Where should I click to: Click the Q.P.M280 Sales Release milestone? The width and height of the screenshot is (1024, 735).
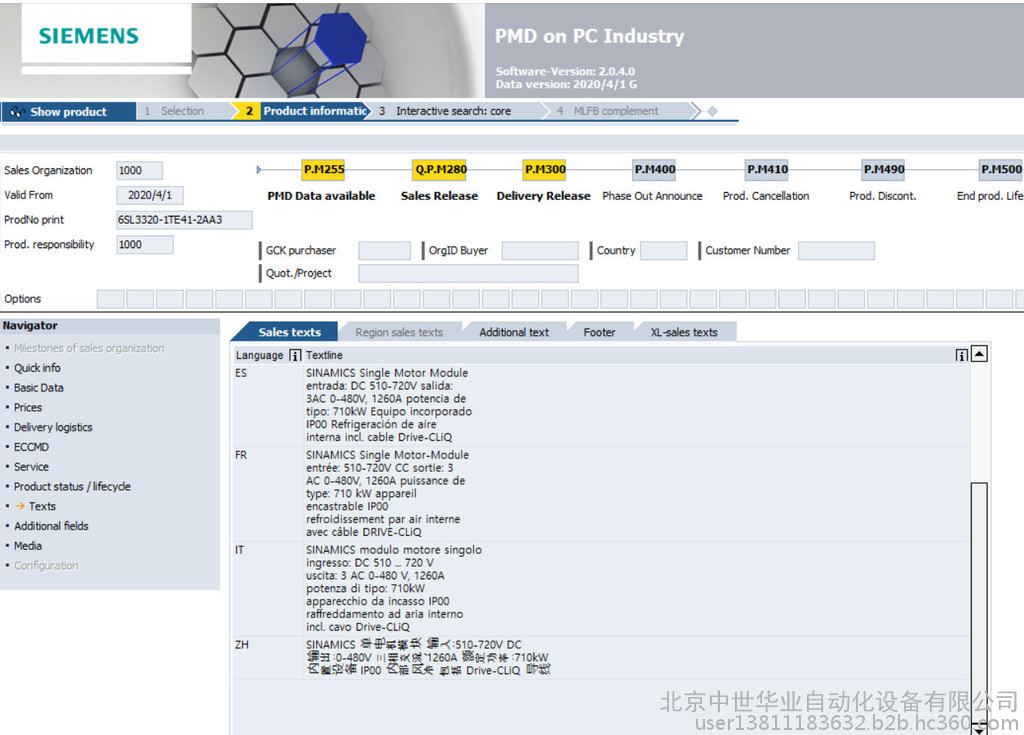(x=440, y=170)
